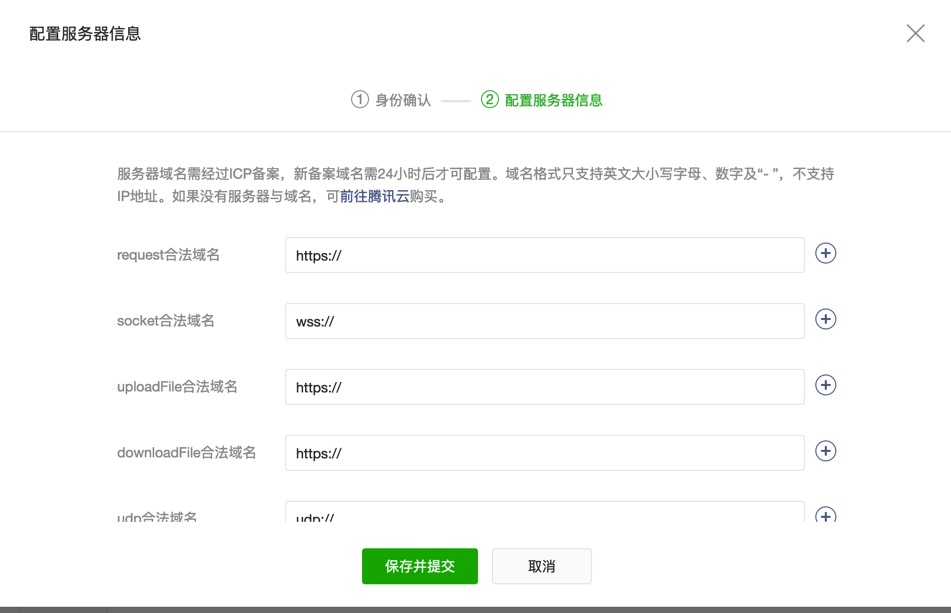This screenshot has height=613, width=951.
Task: Click the 取消 cancel button
Action: pyautogui.click(x=541, y=565)
